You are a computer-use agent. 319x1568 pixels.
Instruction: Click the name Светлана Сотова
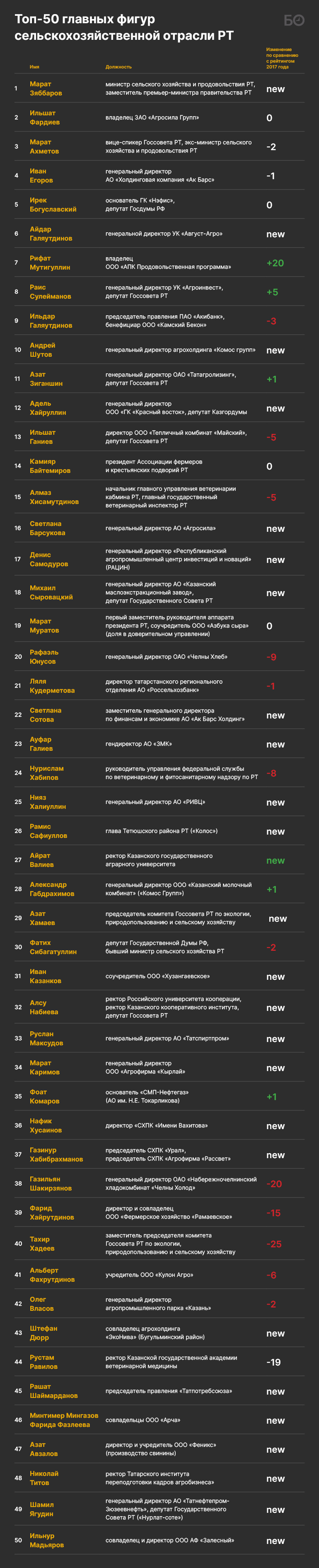coord(46,715)
